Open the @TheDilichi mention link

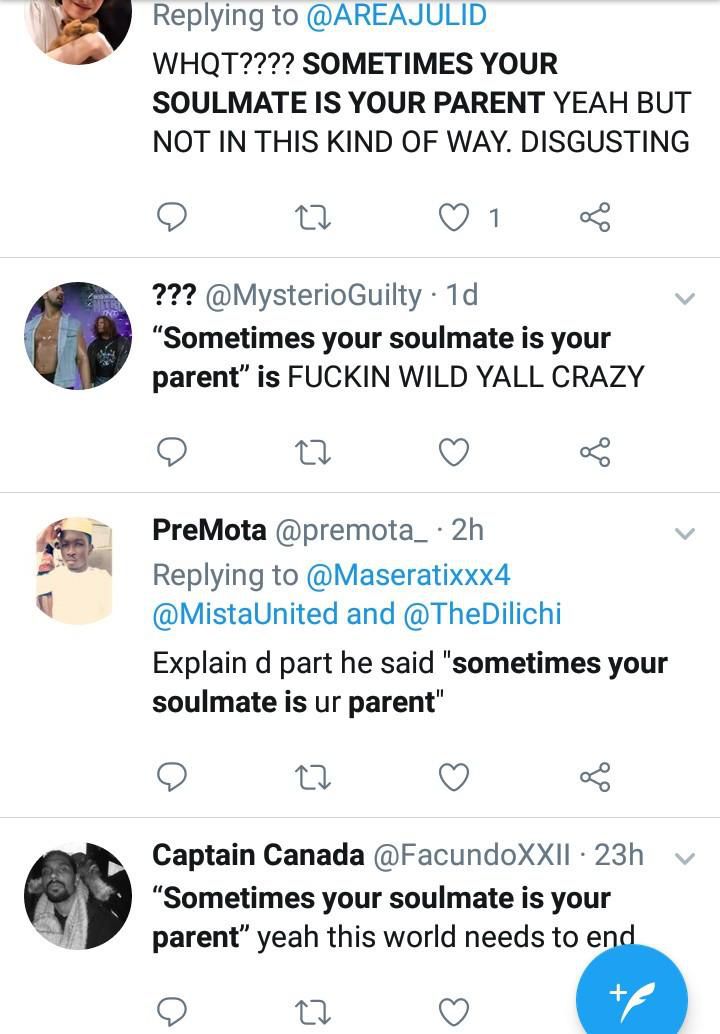click(x=482, y=614)
